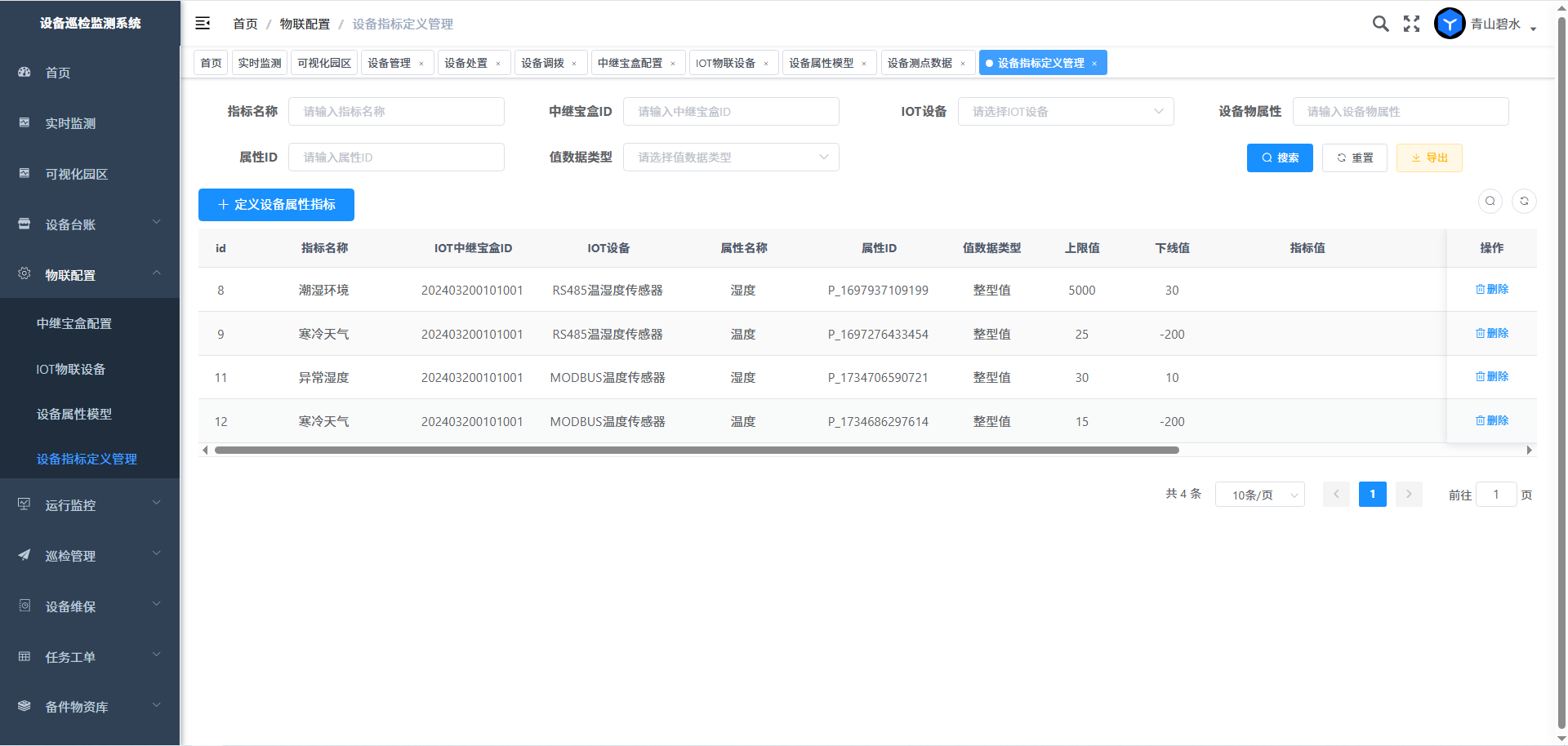Expand the 运行监控 sidebar menu
Viewport: 1568px width, 746px height.
click(x=90, y=505)
